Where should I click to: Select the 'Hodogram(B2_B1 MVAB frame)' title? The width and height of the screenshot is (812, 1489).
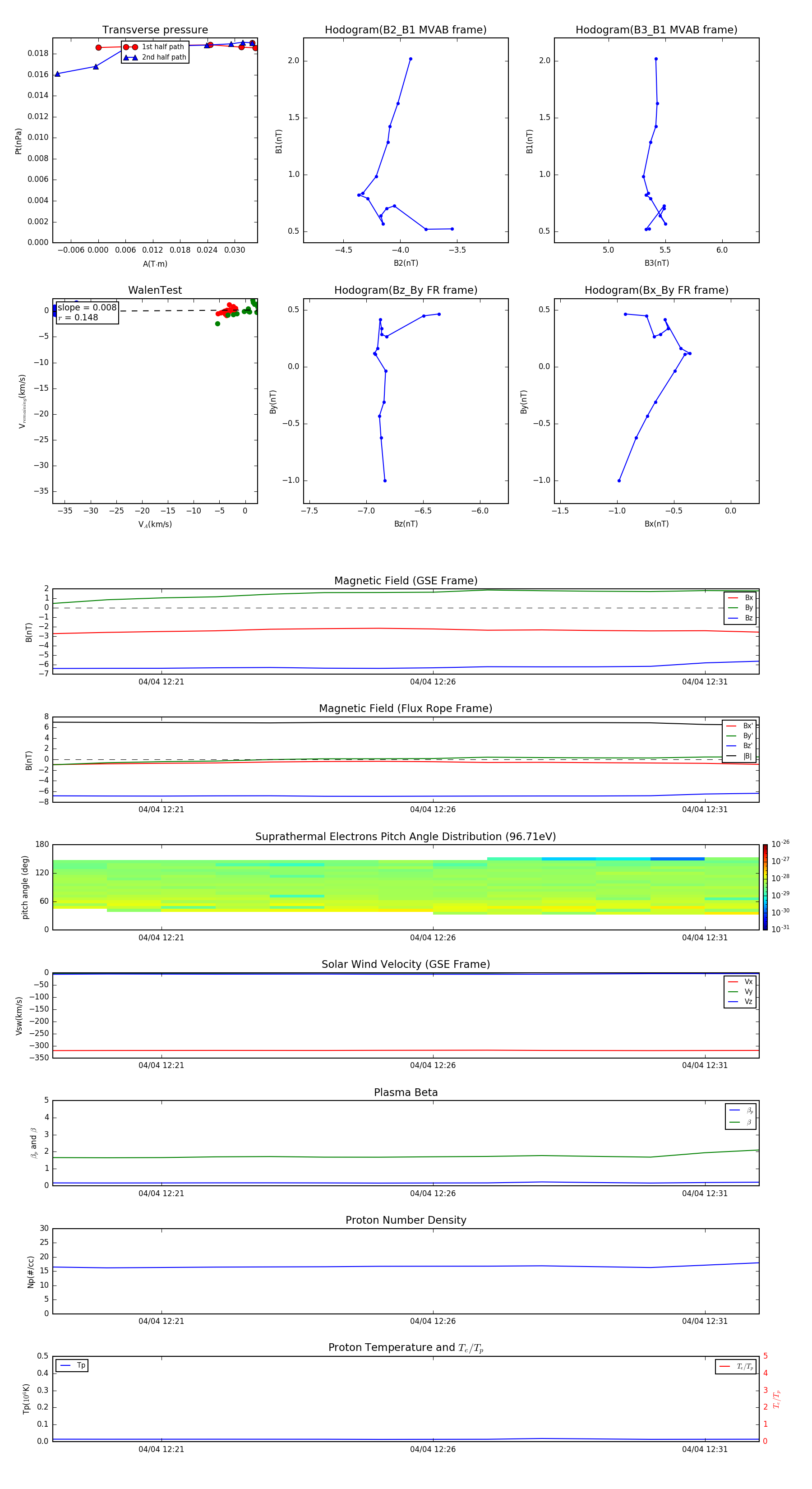[x=406, y=30]
